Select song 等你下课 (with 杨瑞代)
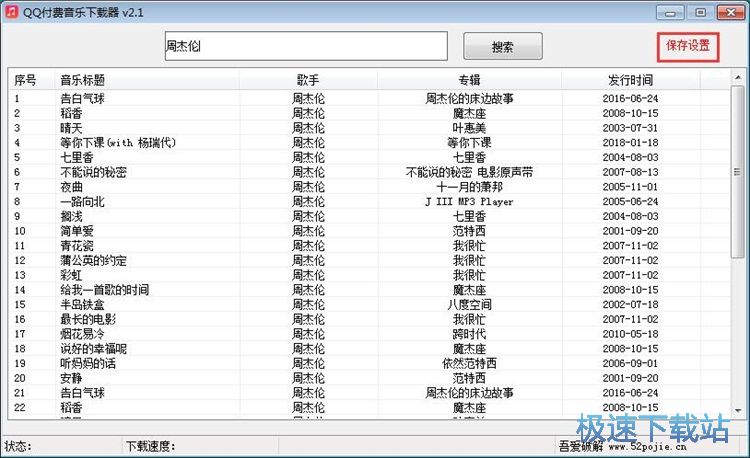Image resolution: width=750 pixels, height=458 pixels. tap(118, 142)
